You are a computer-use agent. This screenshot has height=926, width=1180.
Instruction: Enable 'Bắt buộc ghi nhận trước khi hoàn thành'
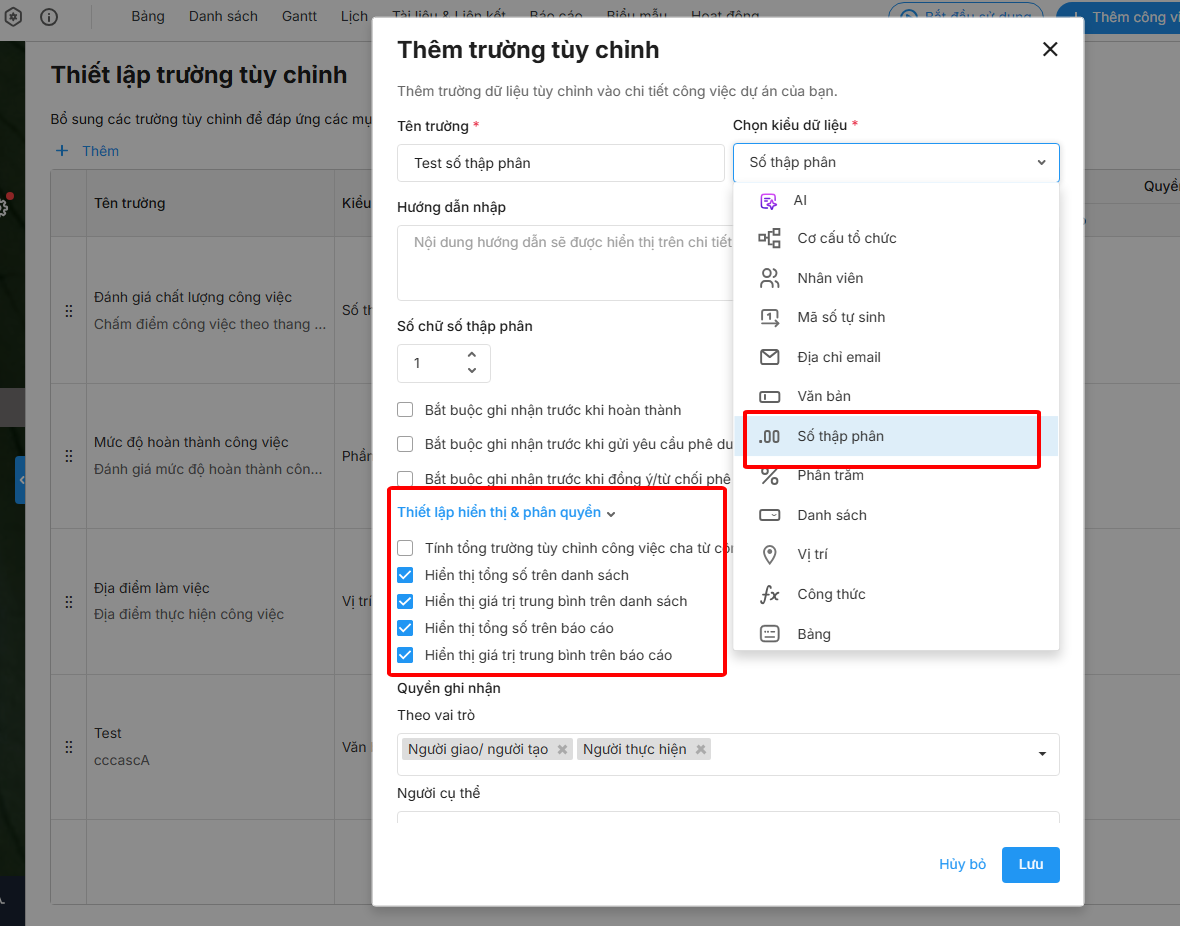pyautogui.click(x=405, y=410)
